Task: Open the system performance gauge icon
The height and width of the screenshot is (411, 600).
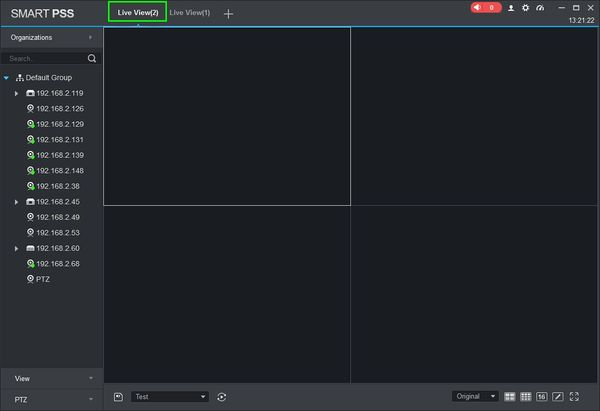Action: (540, 8)
